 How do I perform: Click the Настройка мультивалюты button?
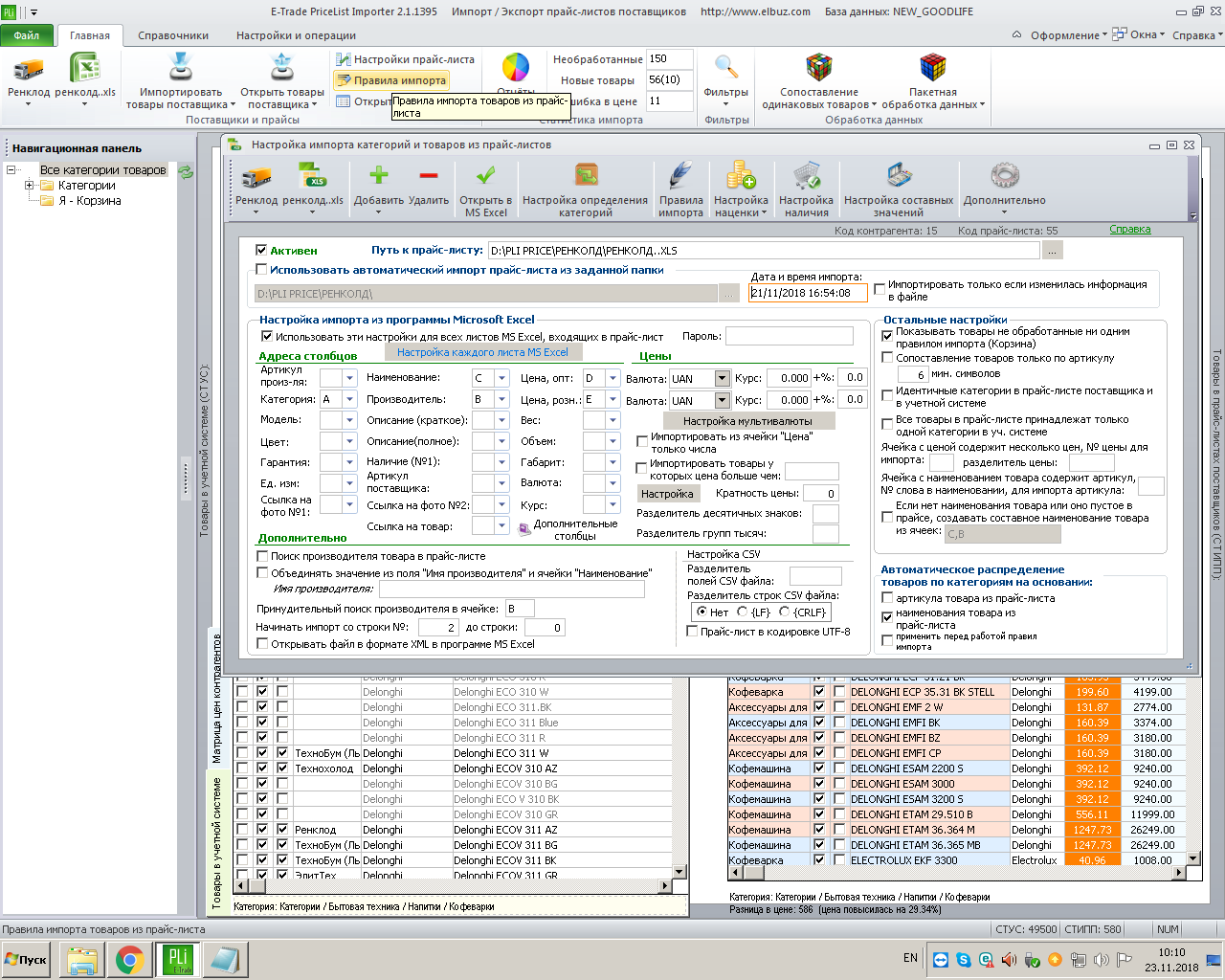pyautogui.click(x=747, y=421)
